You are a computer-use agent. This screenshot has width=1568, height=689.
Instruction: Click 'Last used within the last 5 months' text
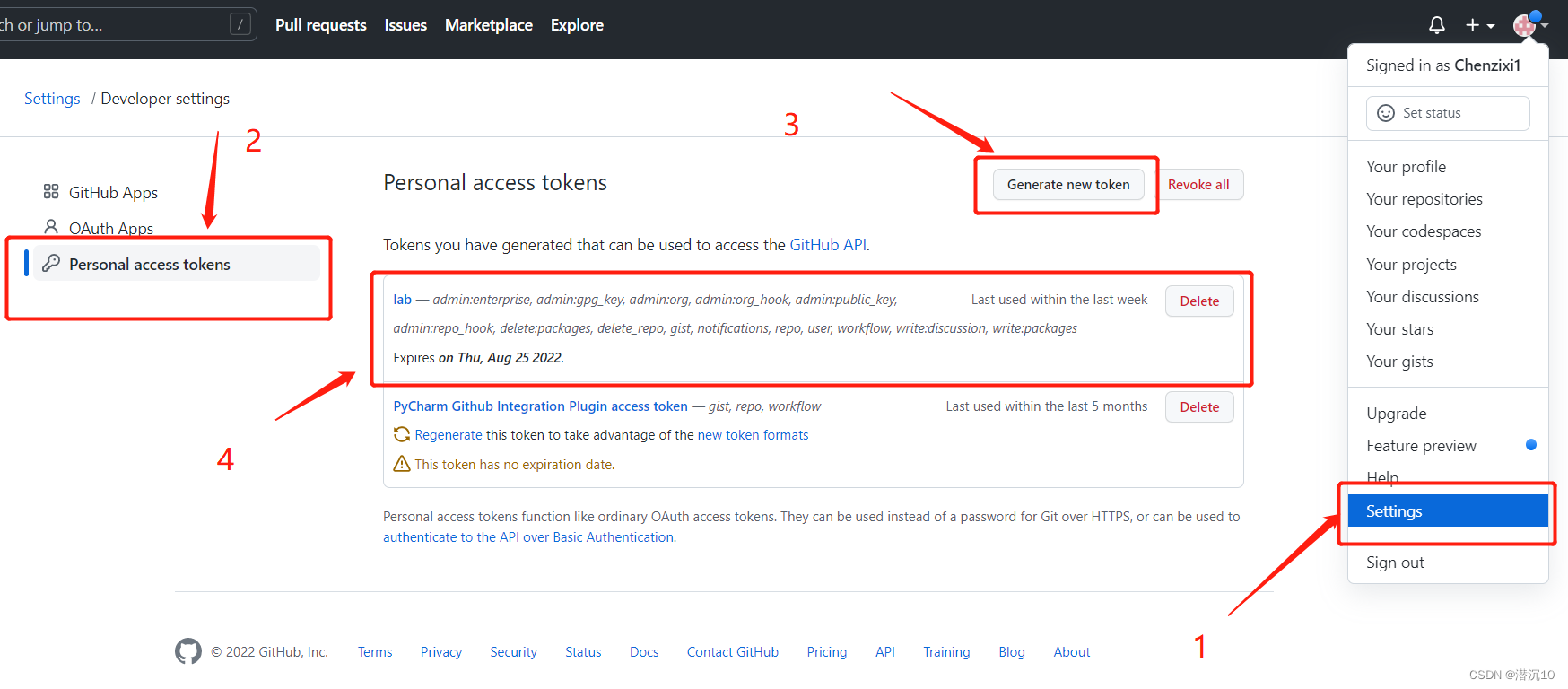click(1047, 406)
